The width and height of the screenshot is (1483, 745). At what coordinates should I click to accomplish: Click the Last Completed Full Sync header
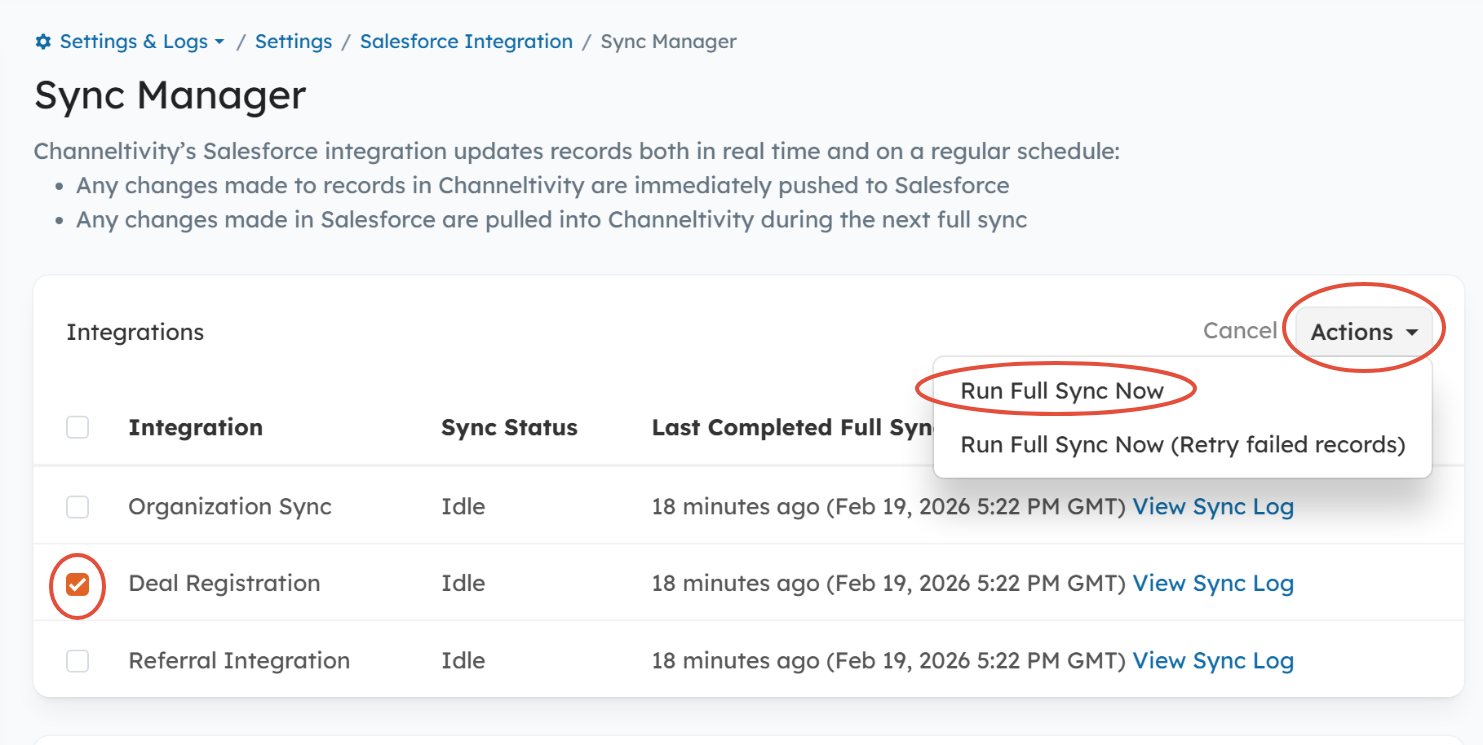(x=792, y=428)
